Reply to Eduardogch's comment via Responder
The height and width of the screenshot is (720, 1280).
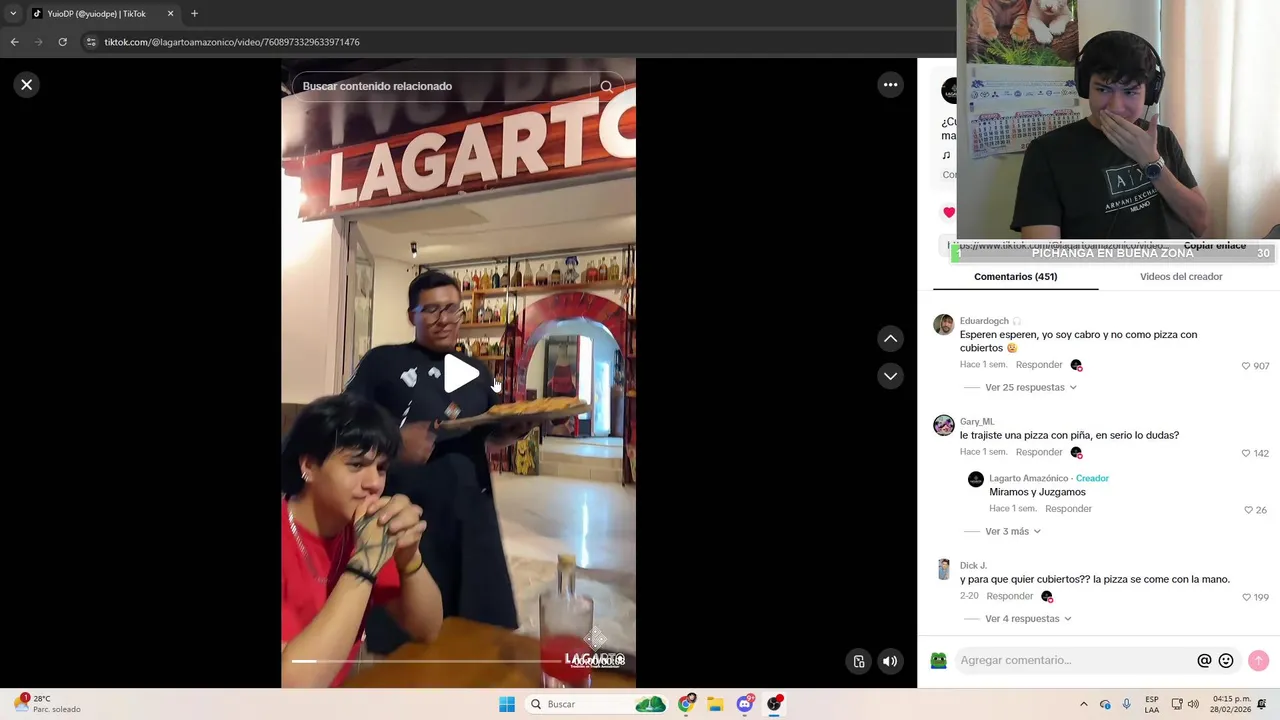1039,365
